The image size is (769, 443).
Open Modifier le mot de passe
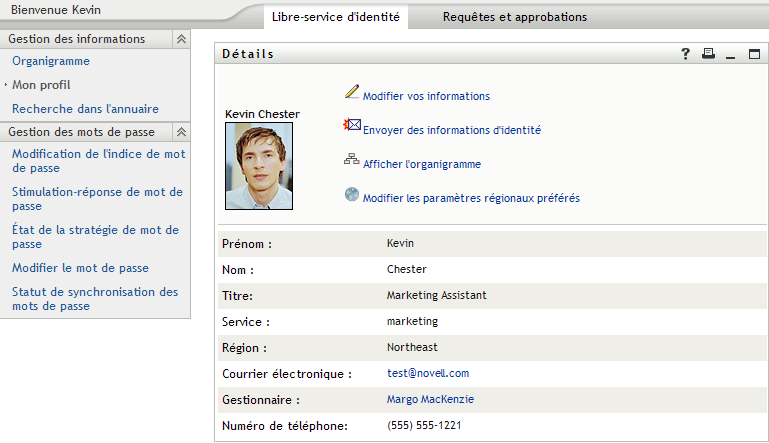(x=80, y=268)
